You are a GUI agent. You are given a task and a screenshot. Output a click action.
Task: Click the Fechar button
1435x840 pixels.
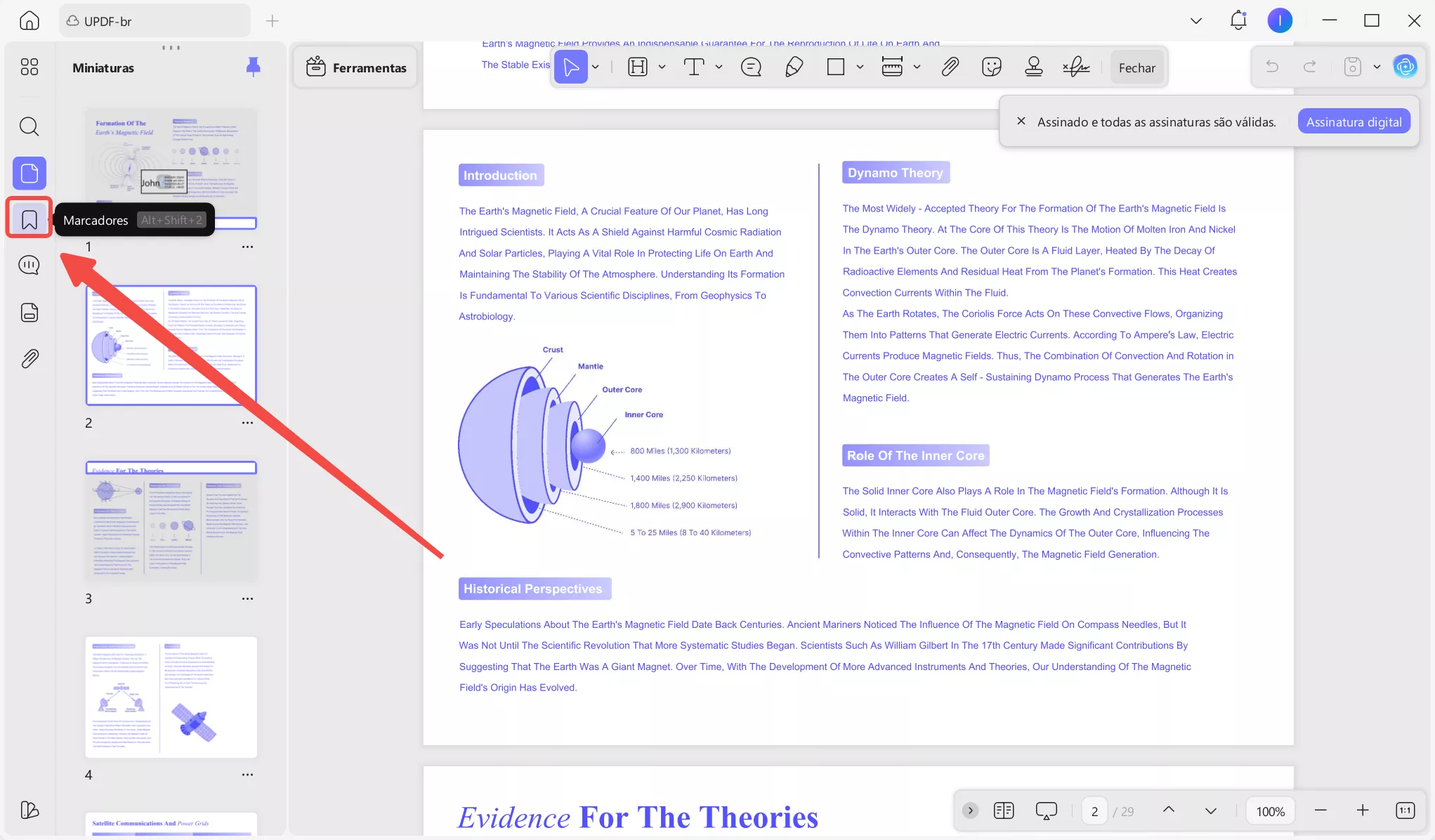click(x=1136, y=67)
